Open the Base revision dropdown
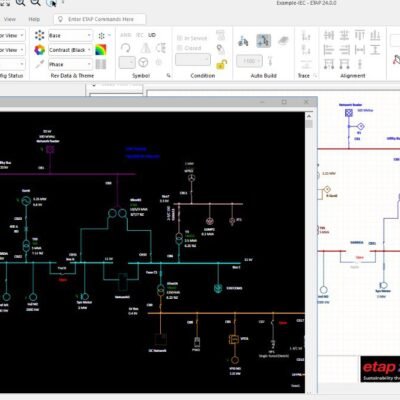The height and width of the screenshot is (400, 400). tap(70, 35)
